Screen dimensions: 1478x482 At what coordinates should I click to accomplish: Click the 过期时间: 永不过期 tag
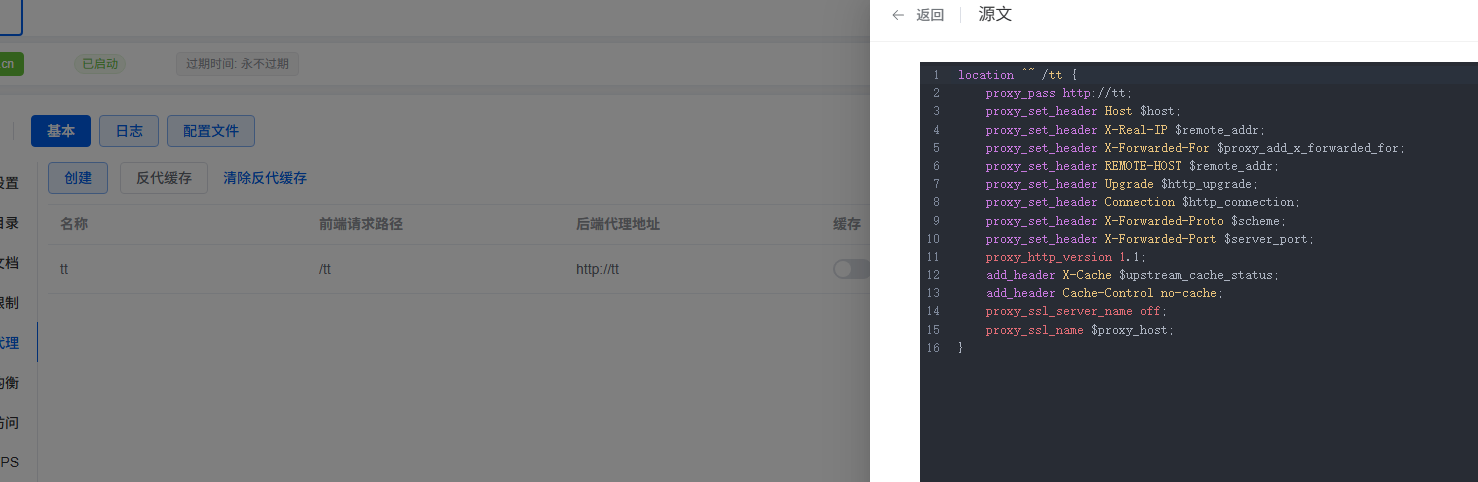tap(237, 64)
